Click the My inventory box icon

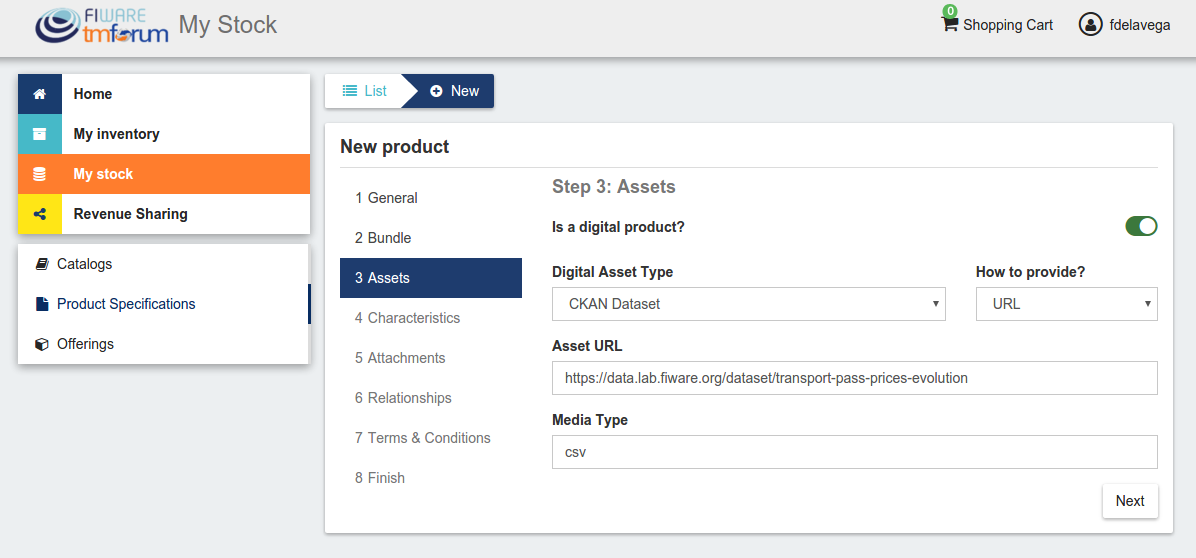tap(40, 134)
